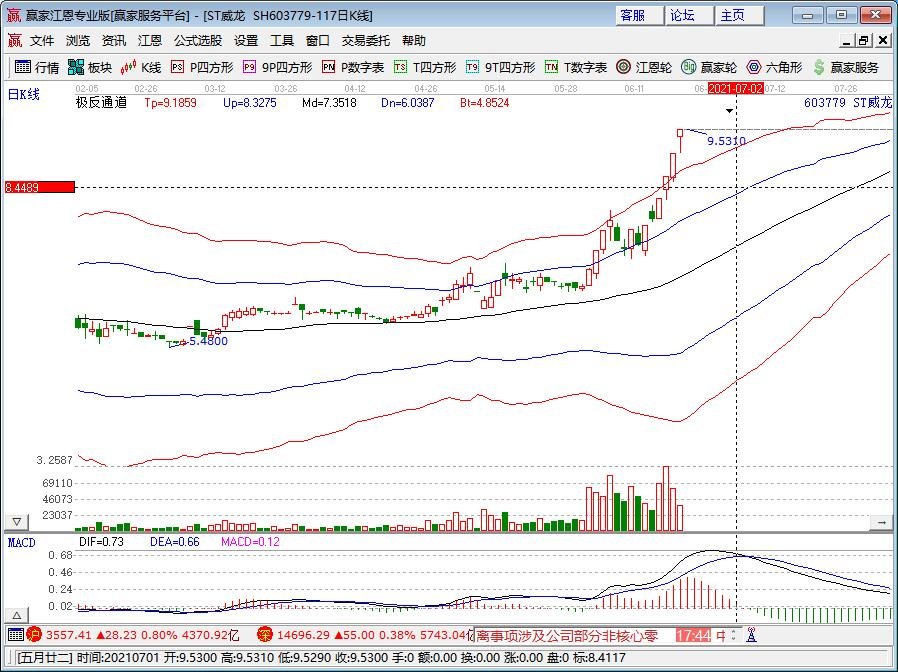Click the 日K线 period label
Screen dimensions: 898x672
point(23,95)
